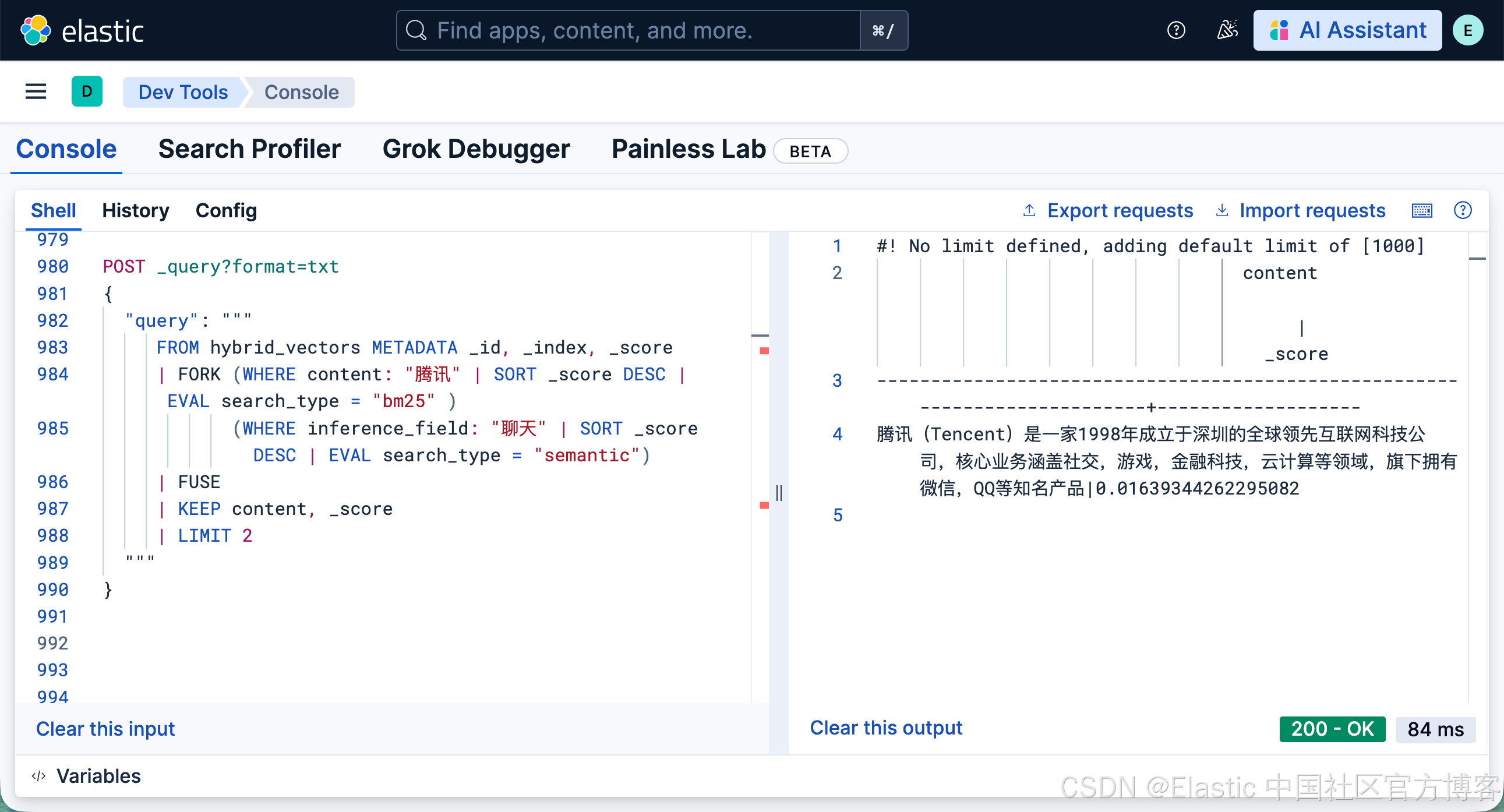Image resolution: width=1504 pixels, height=812 pixels.
Task: Click Import requests
Action: coord(1300,211)
